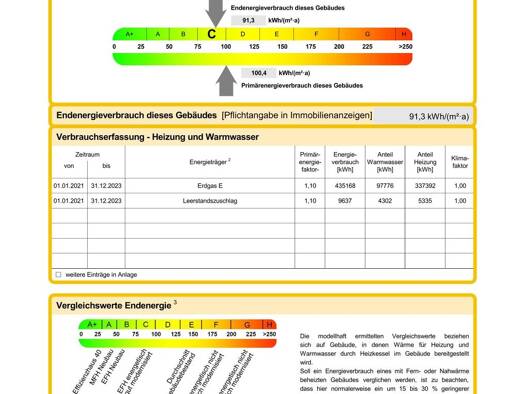Click the Energieträger column header

[x=210, y=162]
